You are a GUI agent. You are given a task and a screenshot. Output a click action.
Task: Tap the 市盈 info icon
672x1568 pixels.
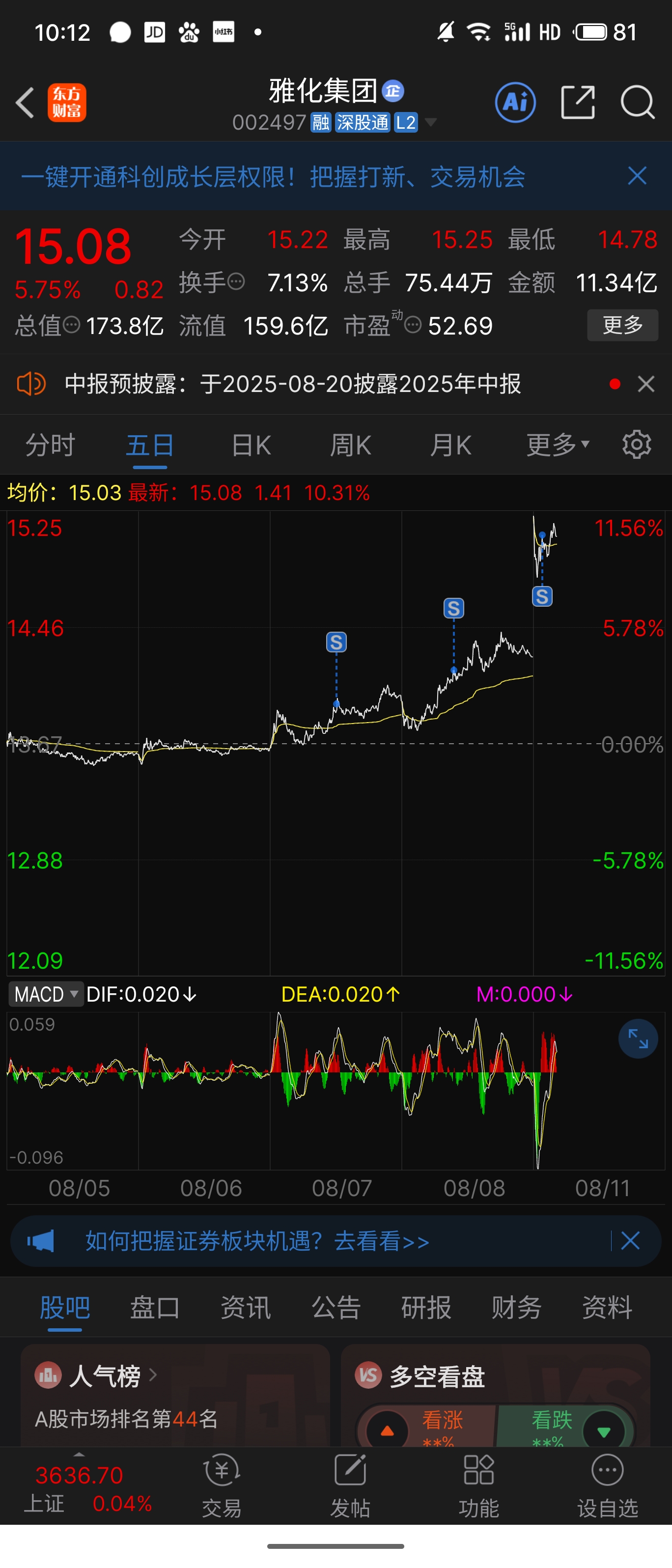tap(413, 325)
